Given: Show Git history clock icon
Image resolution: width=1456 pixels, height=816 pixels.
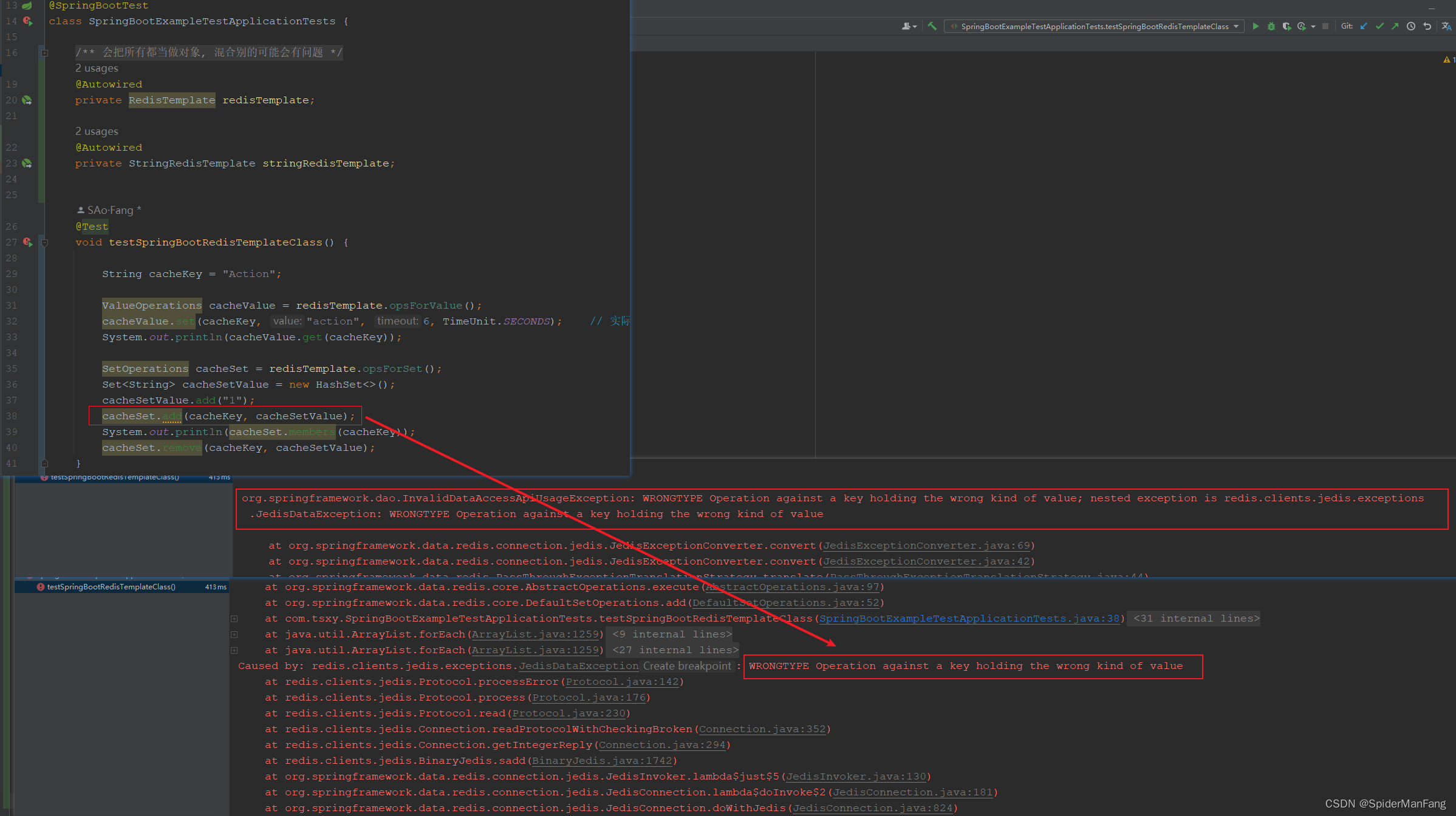Looking at the screenshot, I should [x=1410, y=26].
